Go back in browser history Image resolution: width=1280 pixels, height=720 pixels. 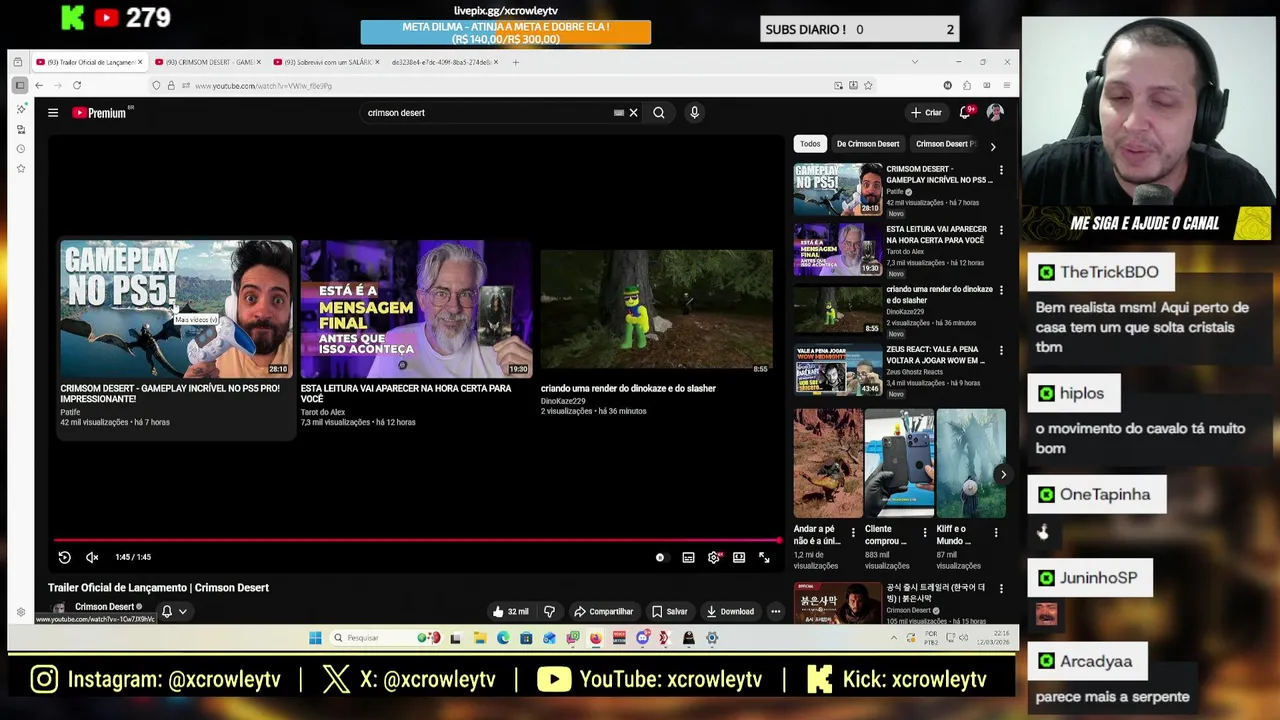(x=39, y=86)
